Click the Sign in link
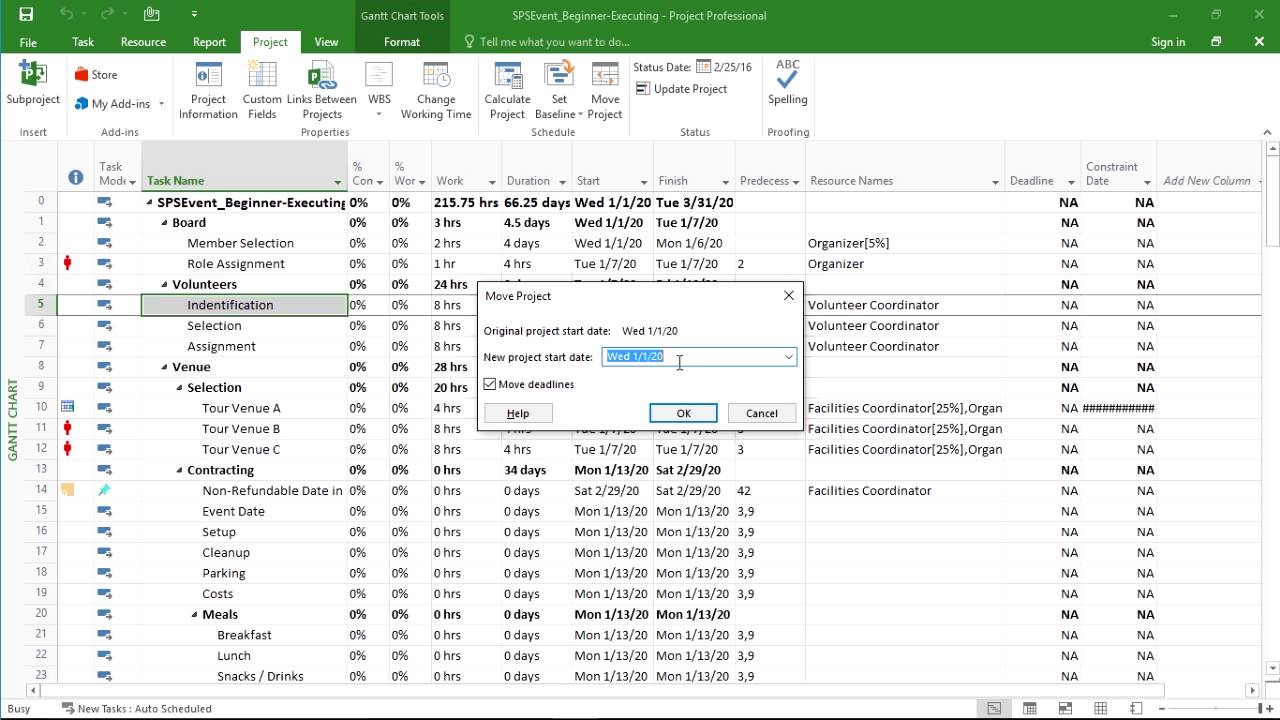The width and height of the screenshot is (1280, 720). (x=1168, y=42)
